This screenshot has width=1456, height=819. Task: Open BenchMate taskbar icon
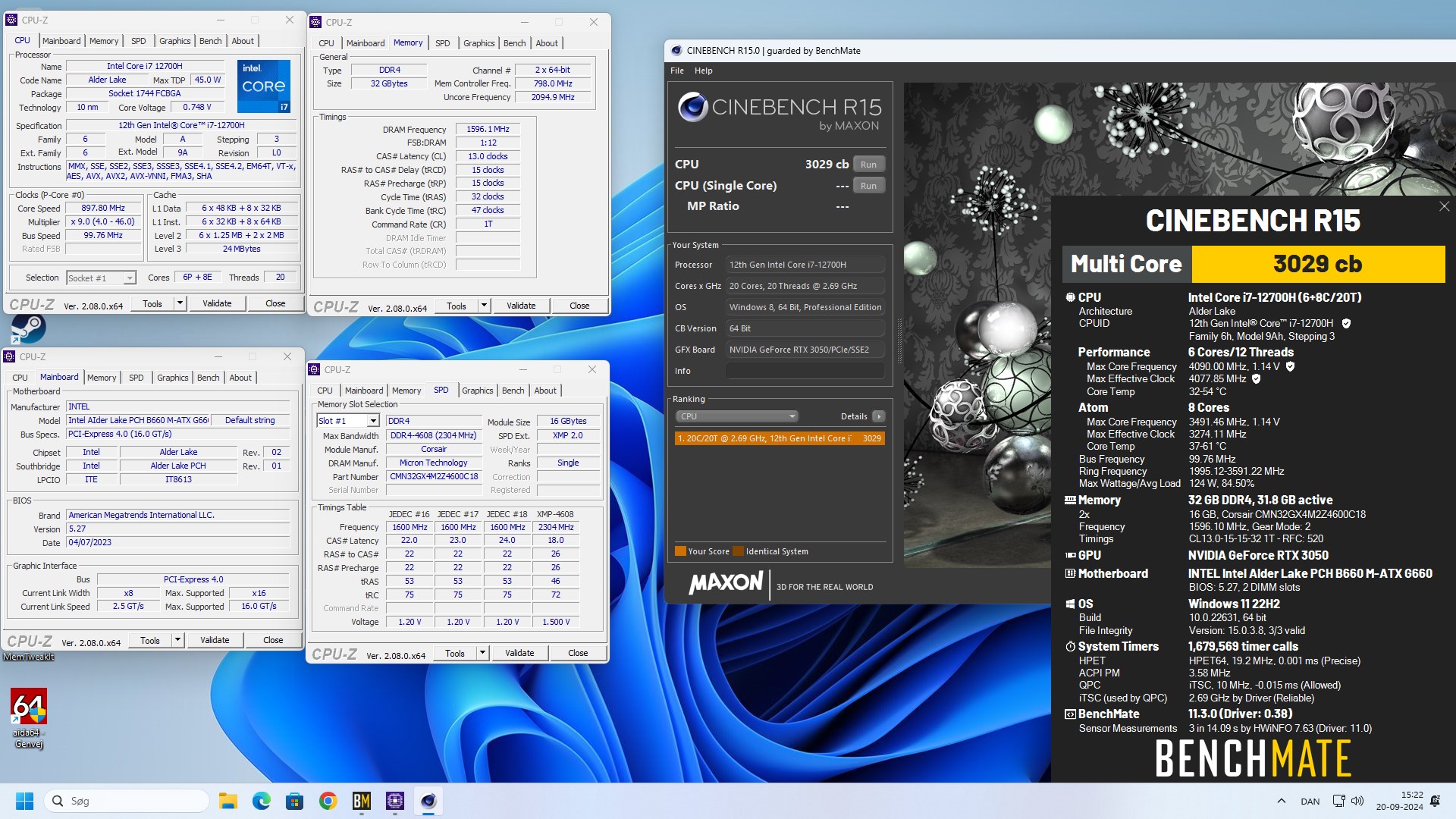click(362, 801)
